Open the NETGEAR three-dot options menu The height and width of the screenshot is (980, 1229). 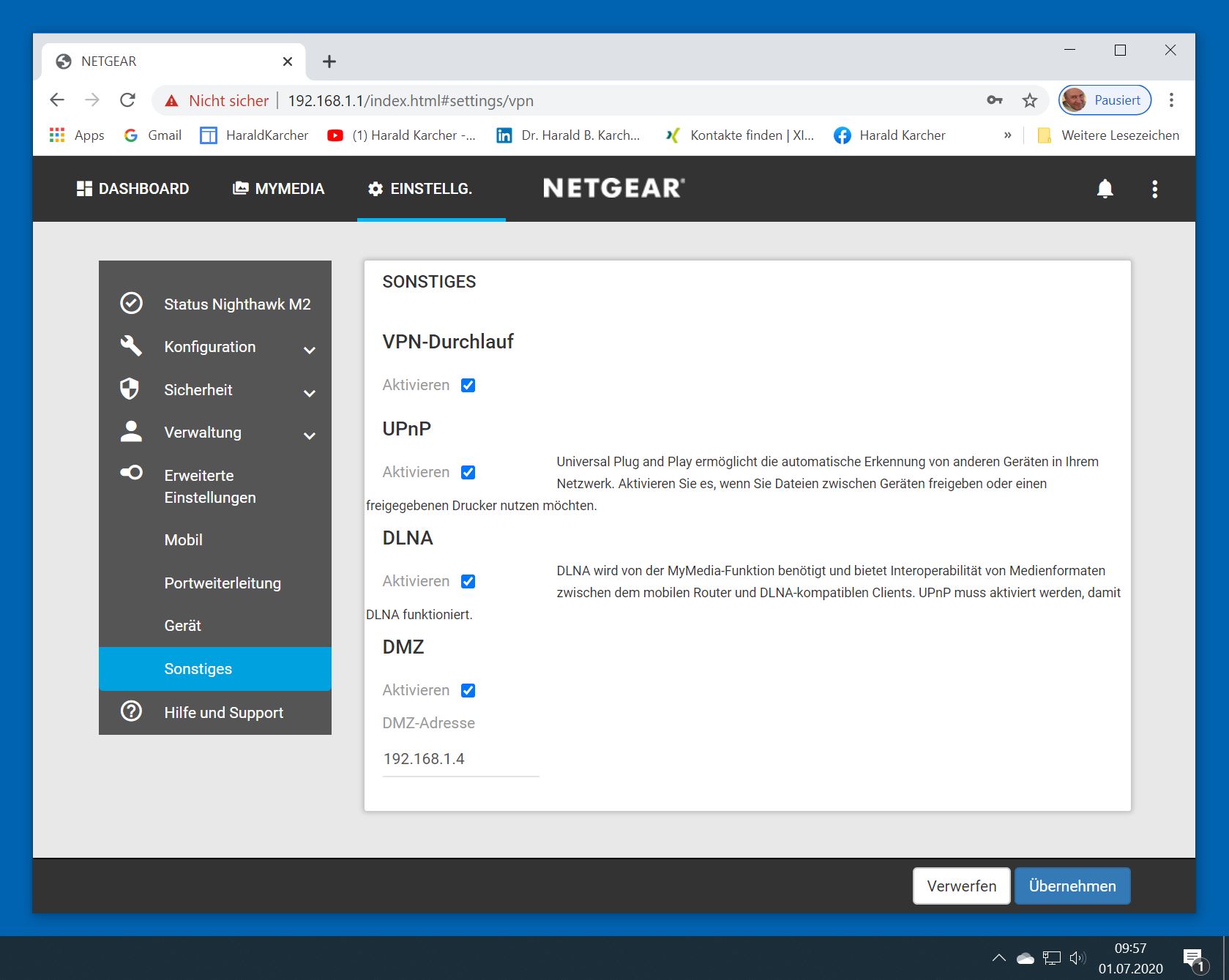pyautogui.click(x=1154, y=189)
